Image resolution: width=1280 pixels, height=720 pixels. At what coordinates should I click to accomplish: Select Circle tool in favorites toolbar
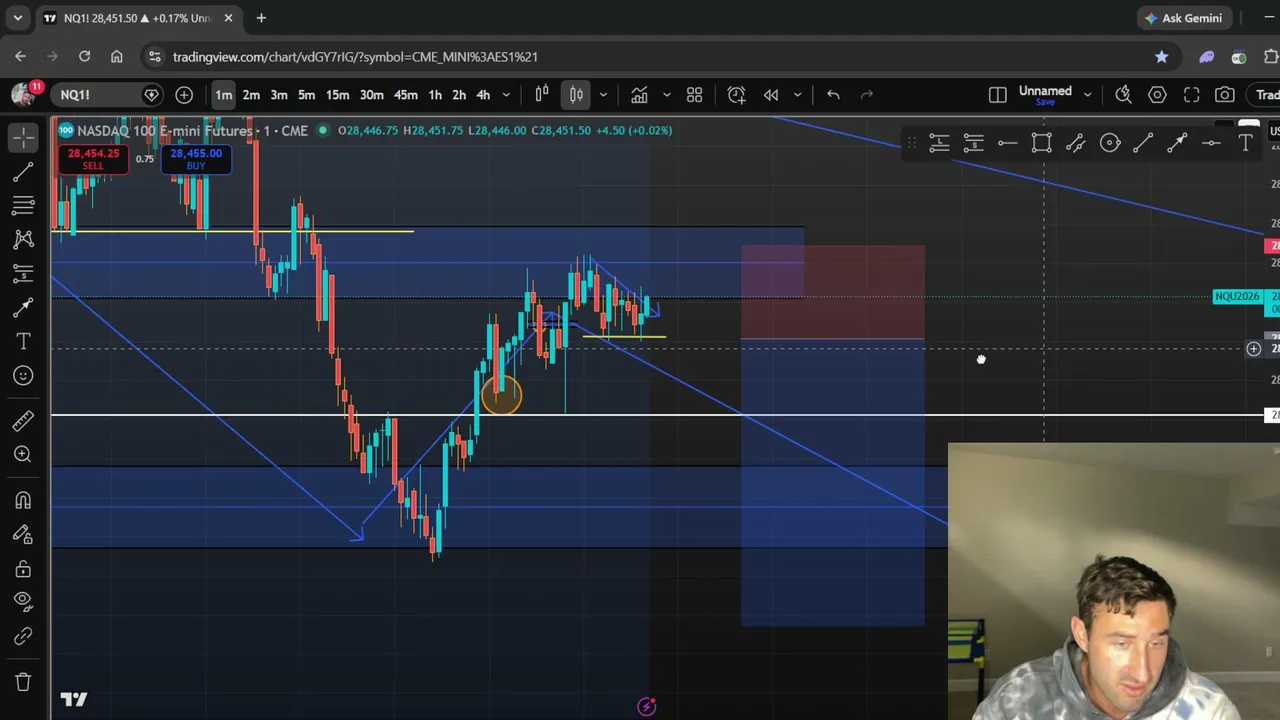(1110, 144)
